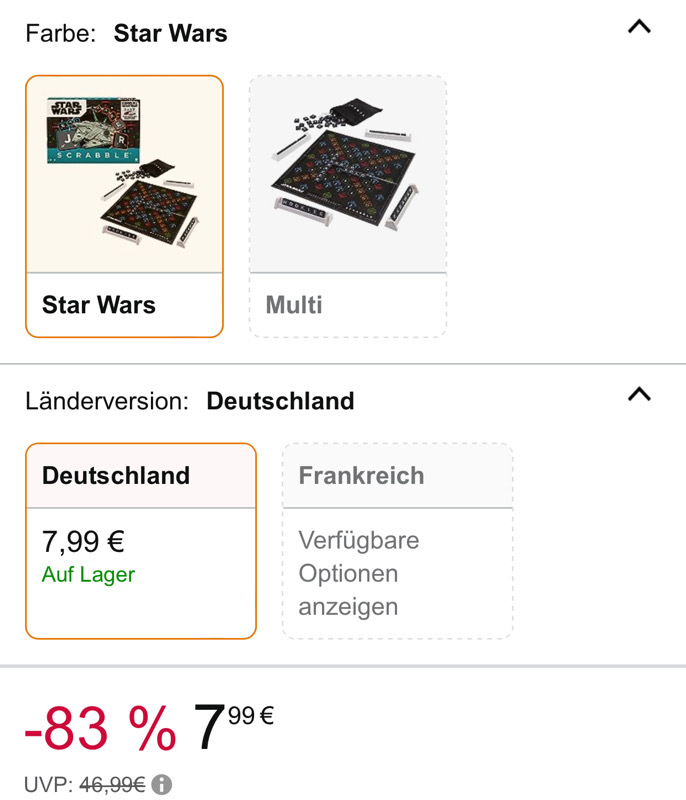The width and height of the screenshot is (686, 800).
Task: Click the 7,99 € price in Deutschland card
Action: click(83, 541)
